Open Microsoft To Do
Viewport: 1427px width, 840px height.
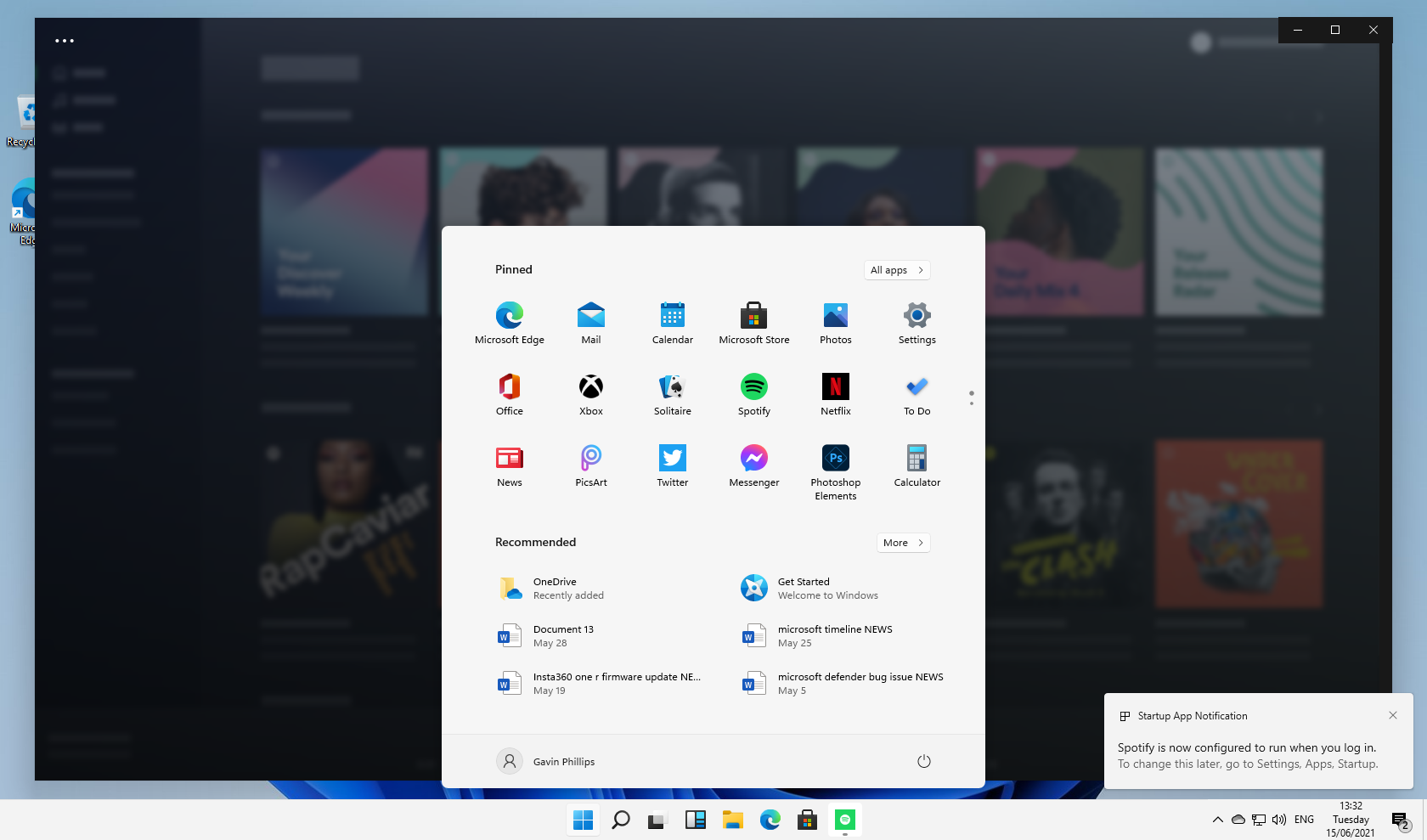(917, 393)
